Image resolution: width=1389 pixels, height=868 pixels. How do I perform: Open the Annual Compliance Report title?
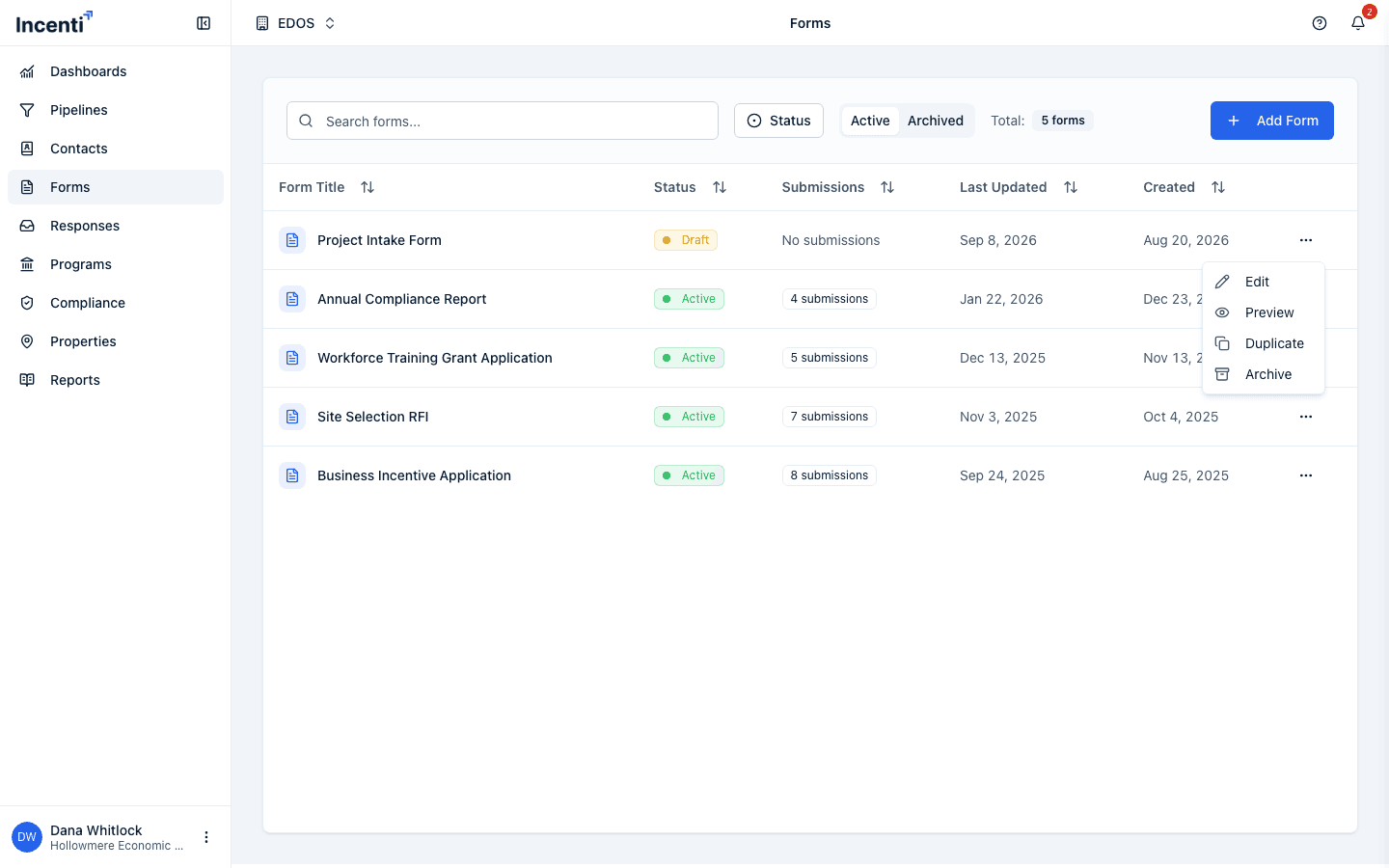click(401, 299)
